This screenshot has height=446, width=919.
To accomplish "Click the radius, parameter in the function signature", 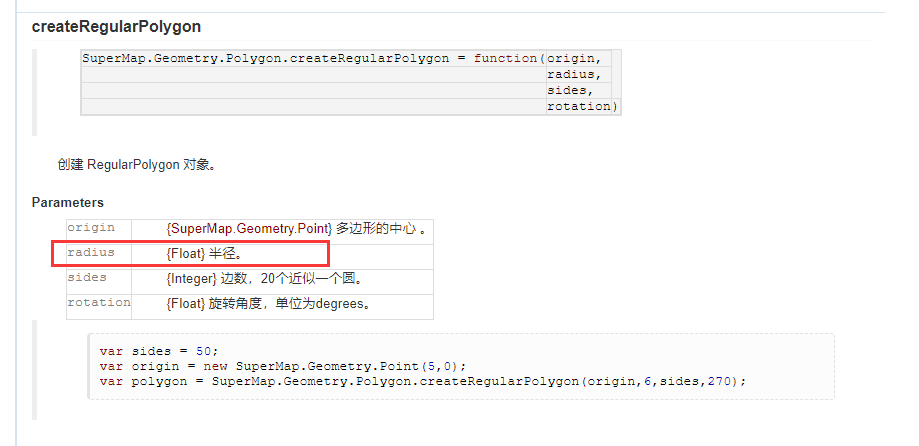I will (x=574, y=74).
